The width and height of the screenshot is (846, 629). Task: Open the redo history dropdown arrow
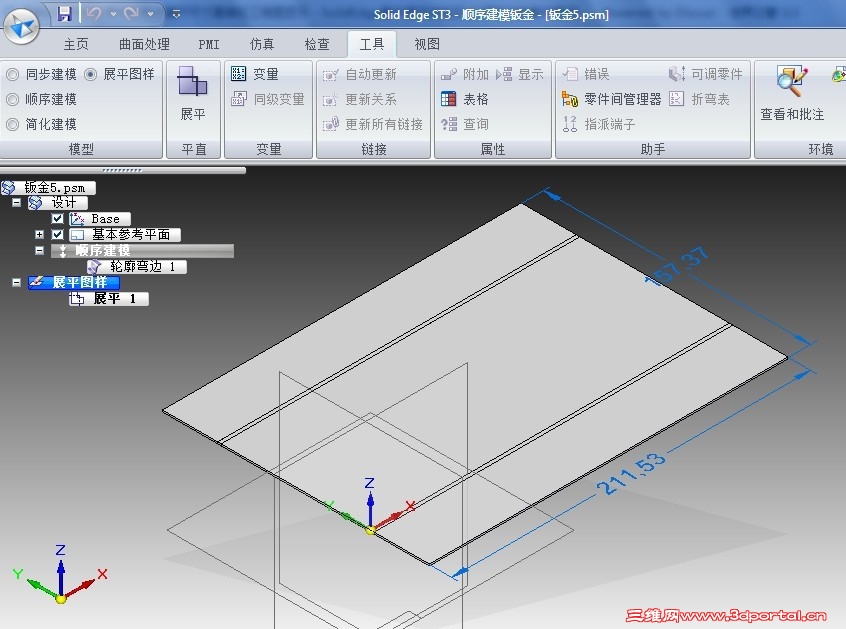[x=151, y=14]
